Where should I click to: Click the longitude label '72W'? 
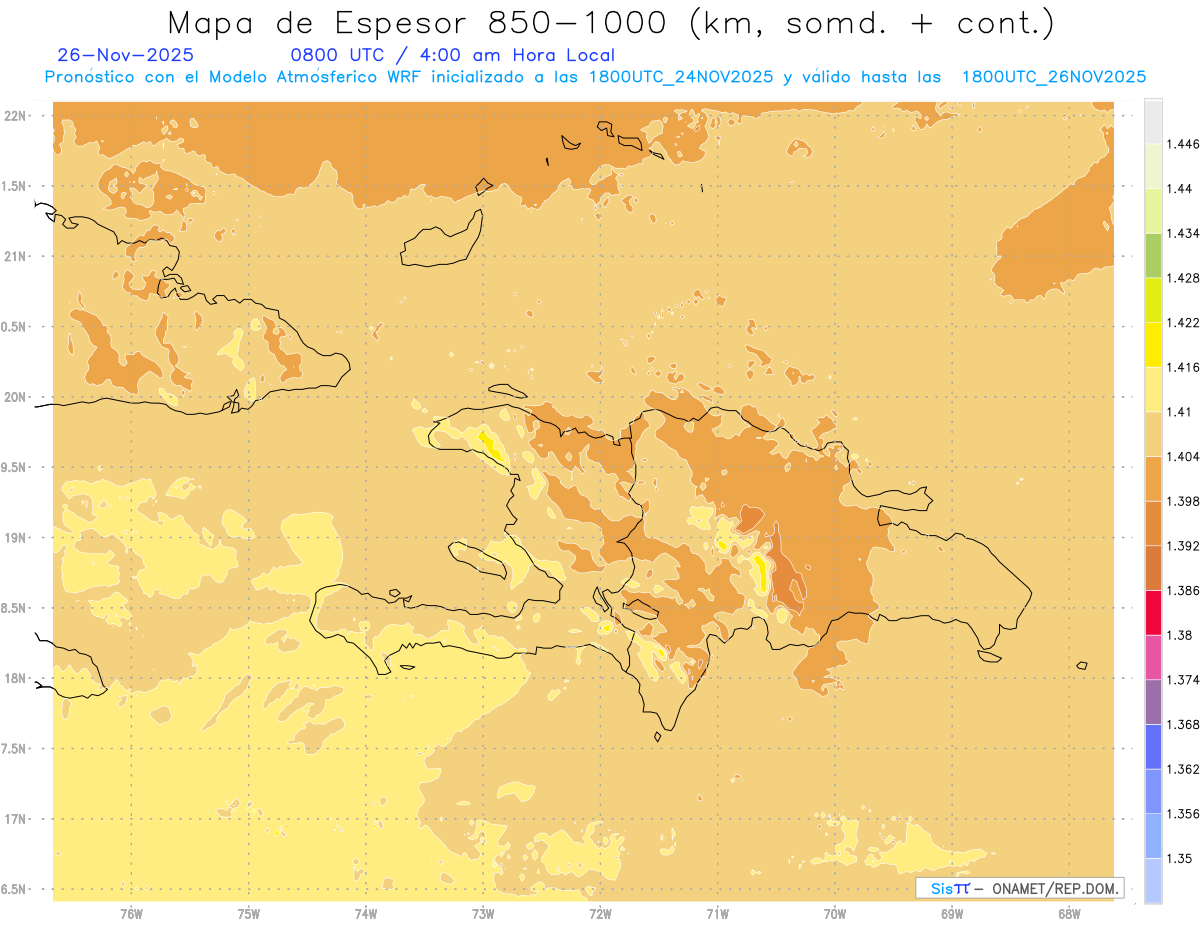(x=600, y=914)
